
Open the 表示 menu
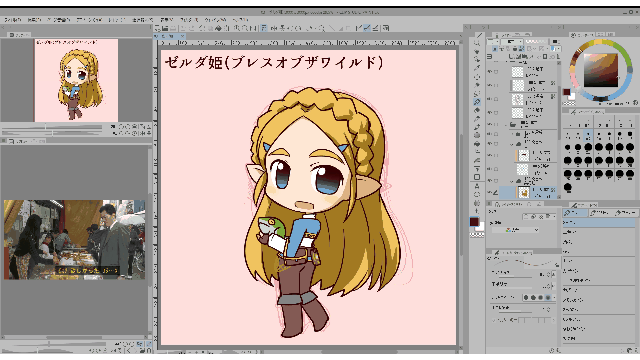point(166,20)
